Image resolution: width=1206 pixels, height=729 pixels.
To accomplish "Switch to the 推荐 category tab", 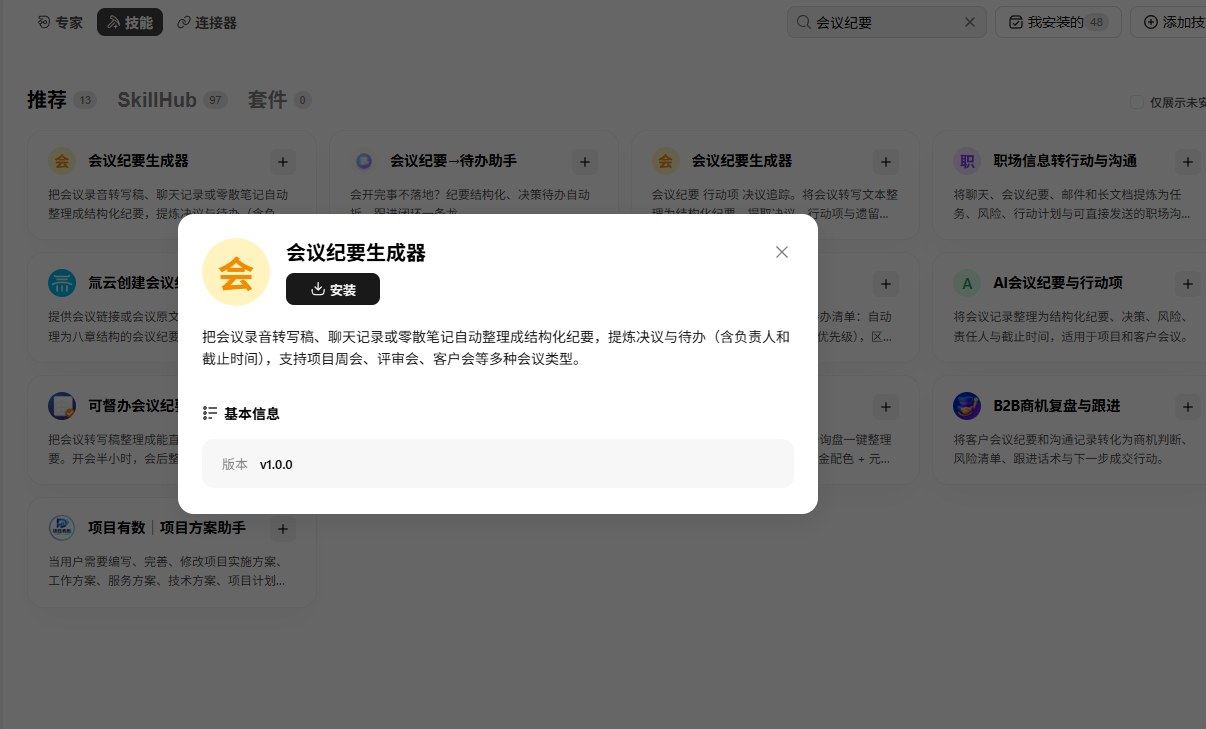I will (47, 100).
